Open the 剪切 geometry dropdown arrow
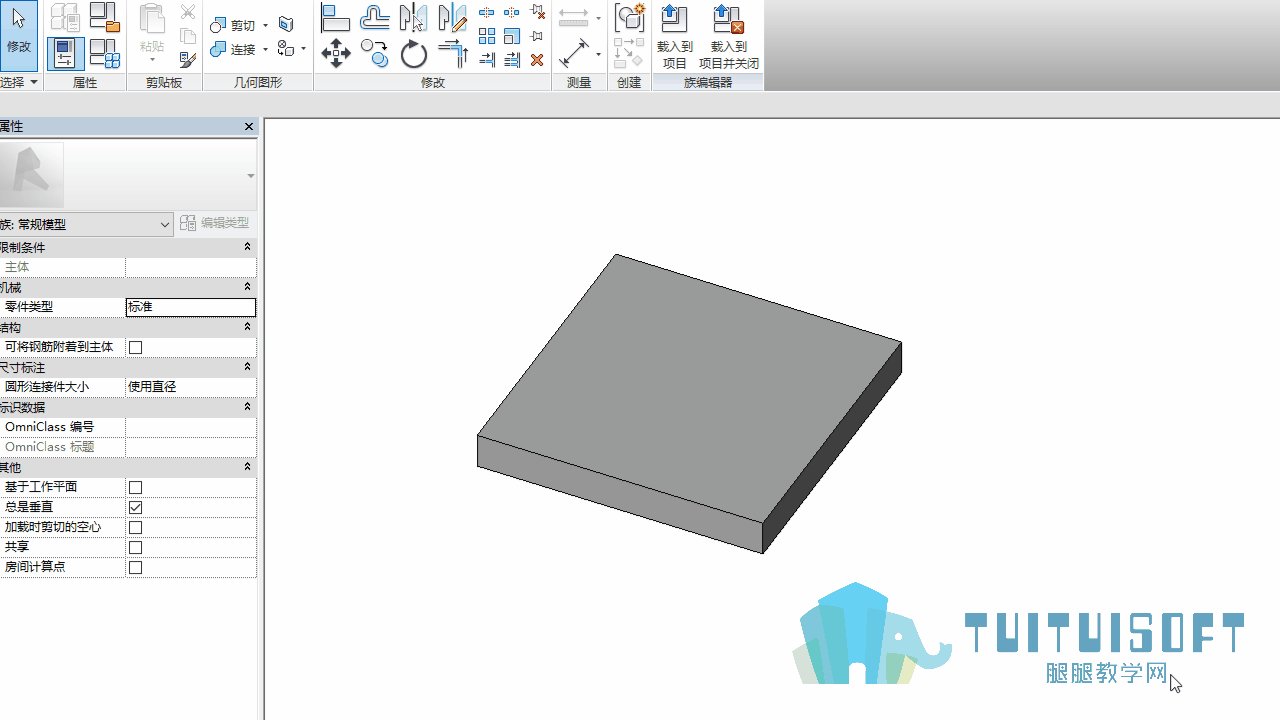The image size is (1280, 720). tap(265, 25)
